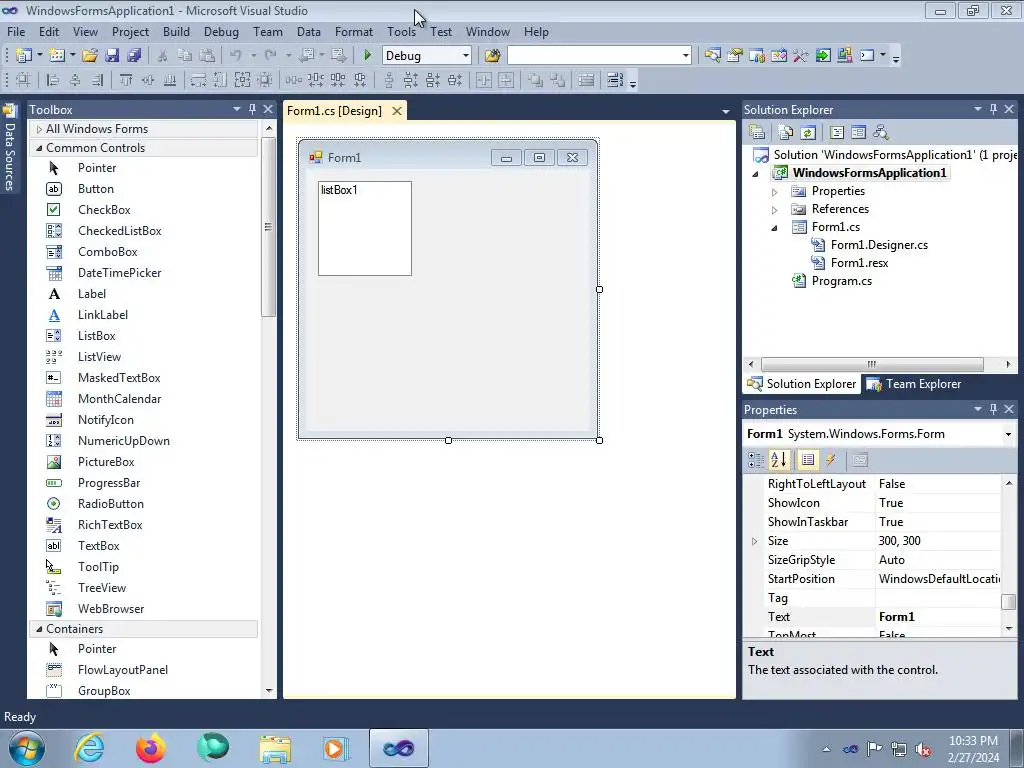This screenshot has height=768, width=1024.
Task: Open the Debug configuration dropdown
Action: click(x=466, y=56)
